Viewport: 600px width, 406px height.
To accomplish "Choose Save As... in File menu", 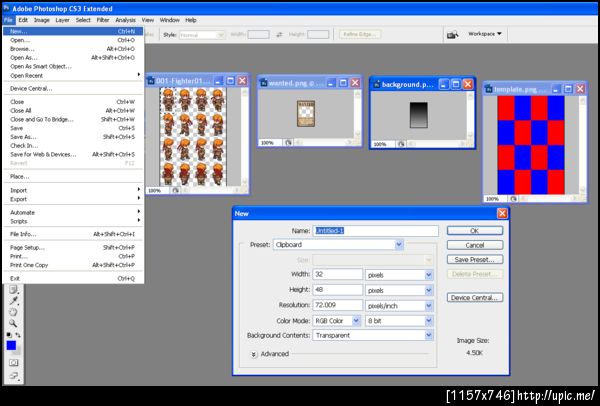I will click(73, 137).
